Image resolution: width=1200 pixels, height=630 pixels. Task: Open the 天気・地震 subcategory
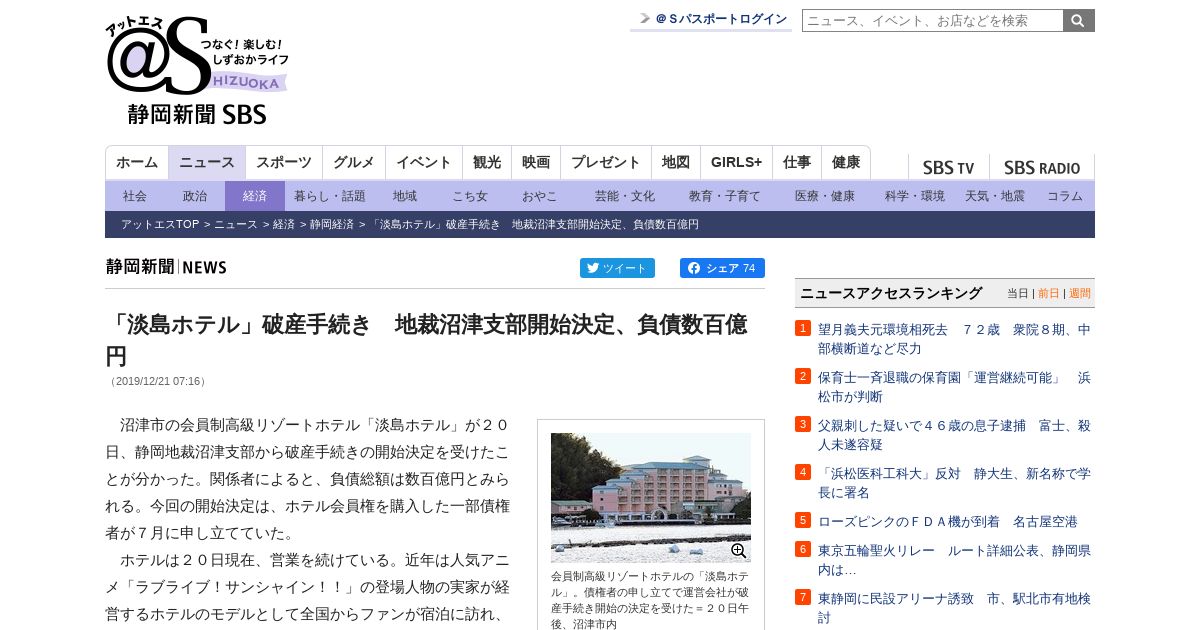[995, 196]
